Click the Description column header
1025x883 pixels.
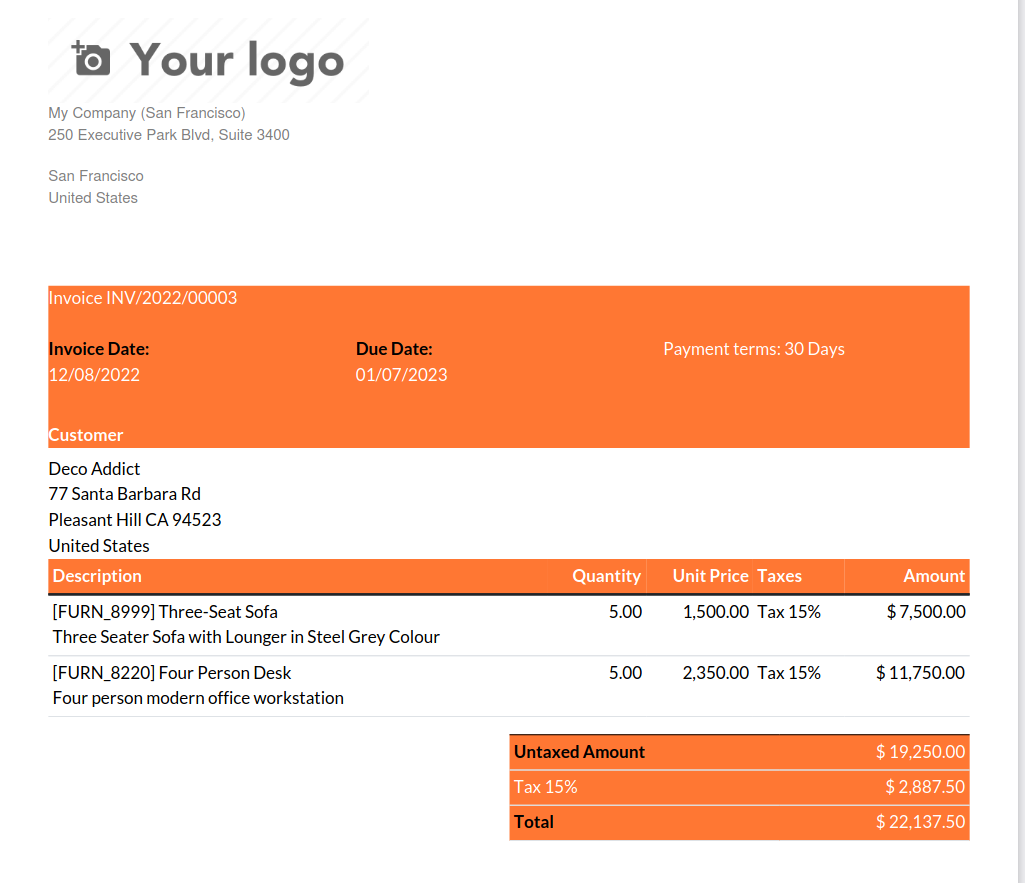click(97, 576)
